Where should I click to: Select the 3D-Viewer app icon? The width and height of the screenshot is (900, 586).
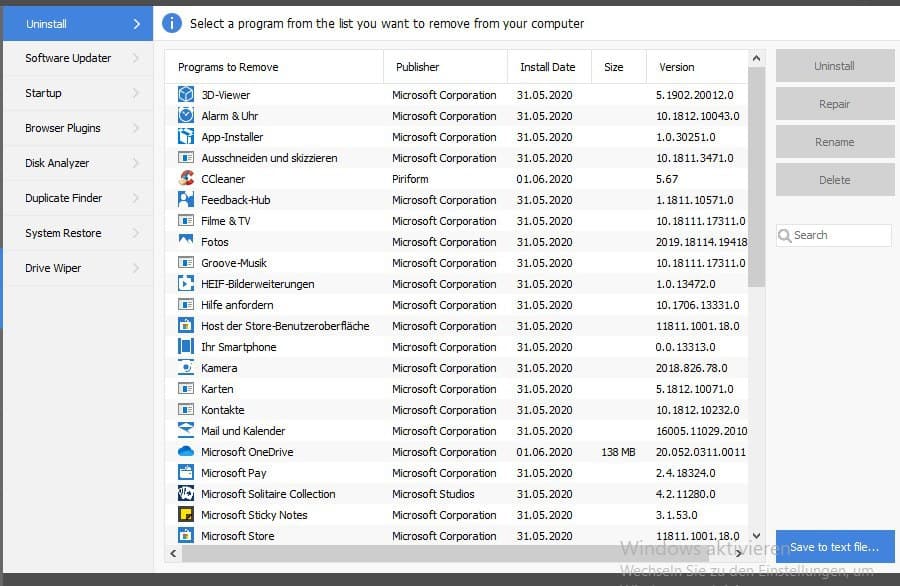185,95
